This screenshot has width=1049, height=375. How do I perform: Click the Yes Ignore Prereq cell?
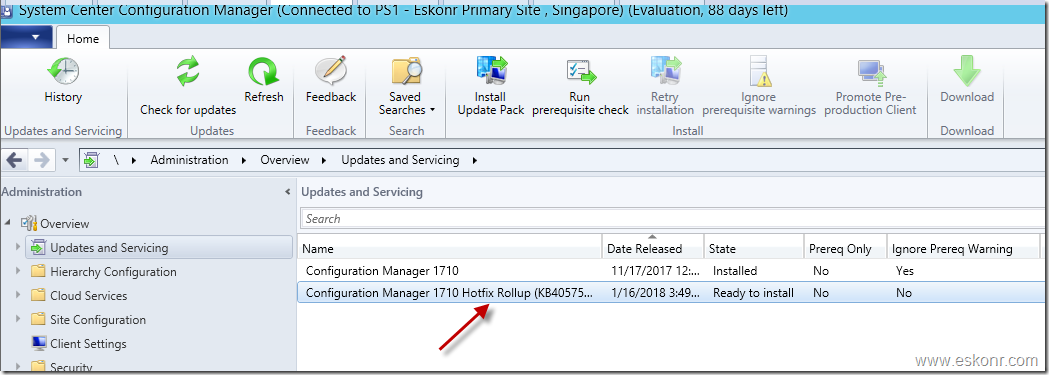click(x=904, y=271)
